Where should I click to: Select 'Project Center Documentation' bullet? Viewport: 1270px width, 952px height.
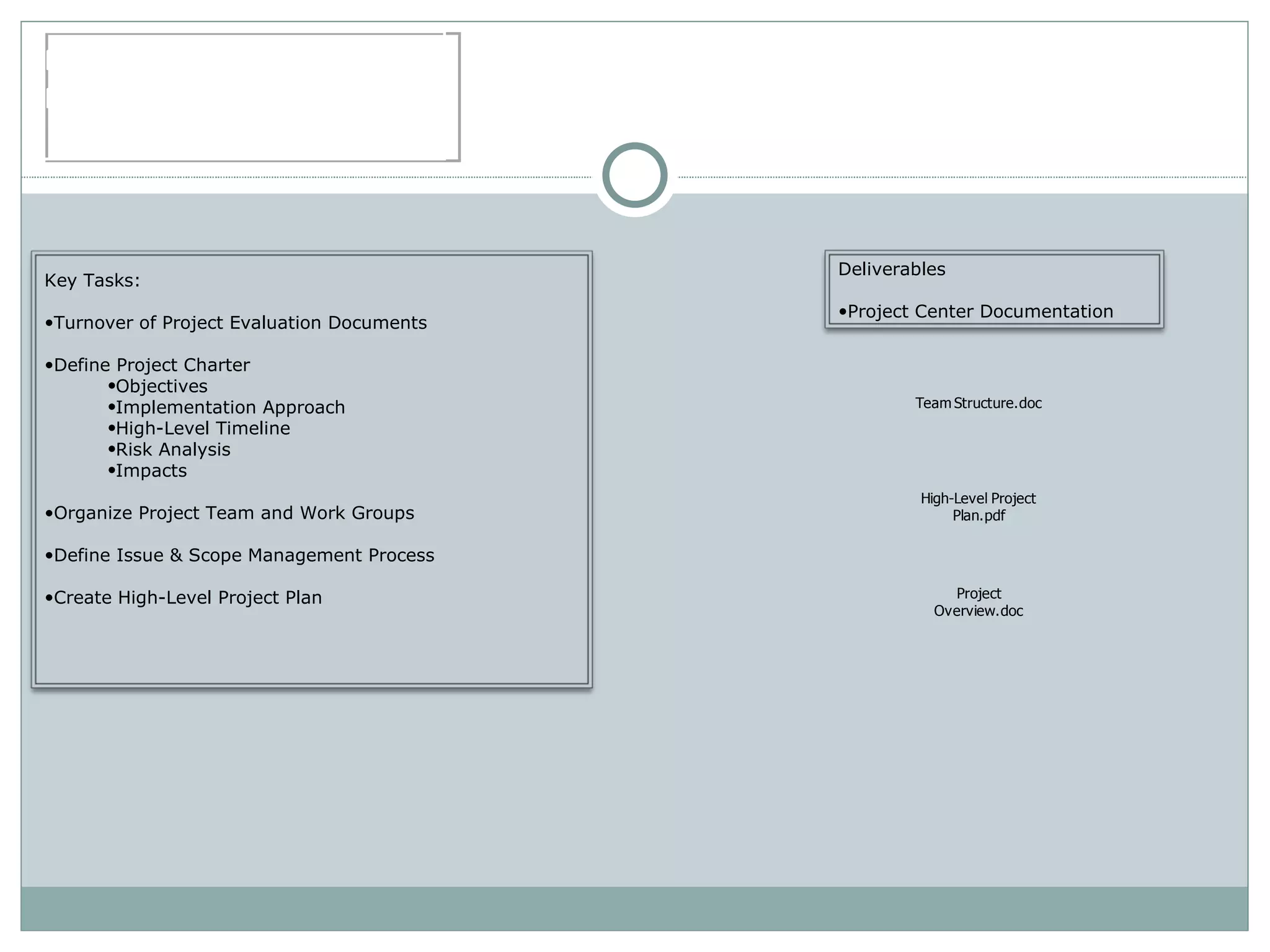pyautogui.click(x=976, y=311)
